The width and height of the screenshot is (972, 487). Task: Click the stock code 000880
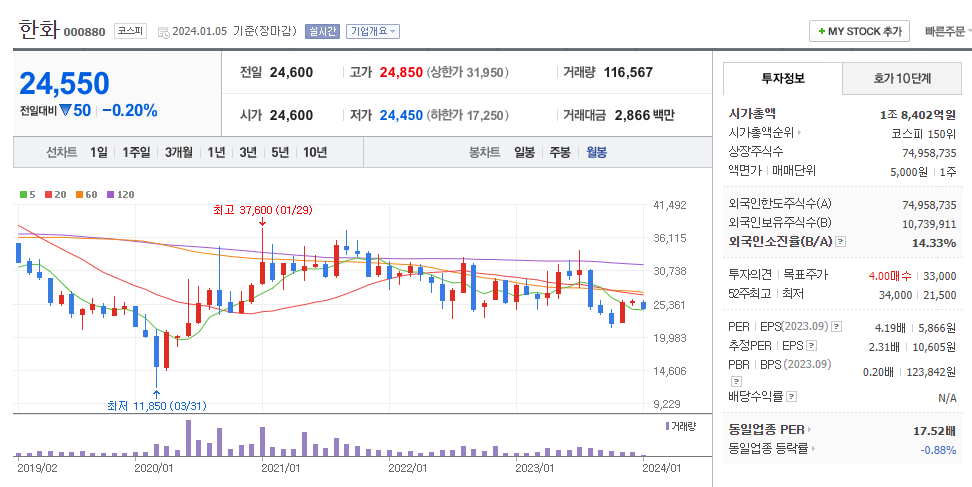pos(85,32)
